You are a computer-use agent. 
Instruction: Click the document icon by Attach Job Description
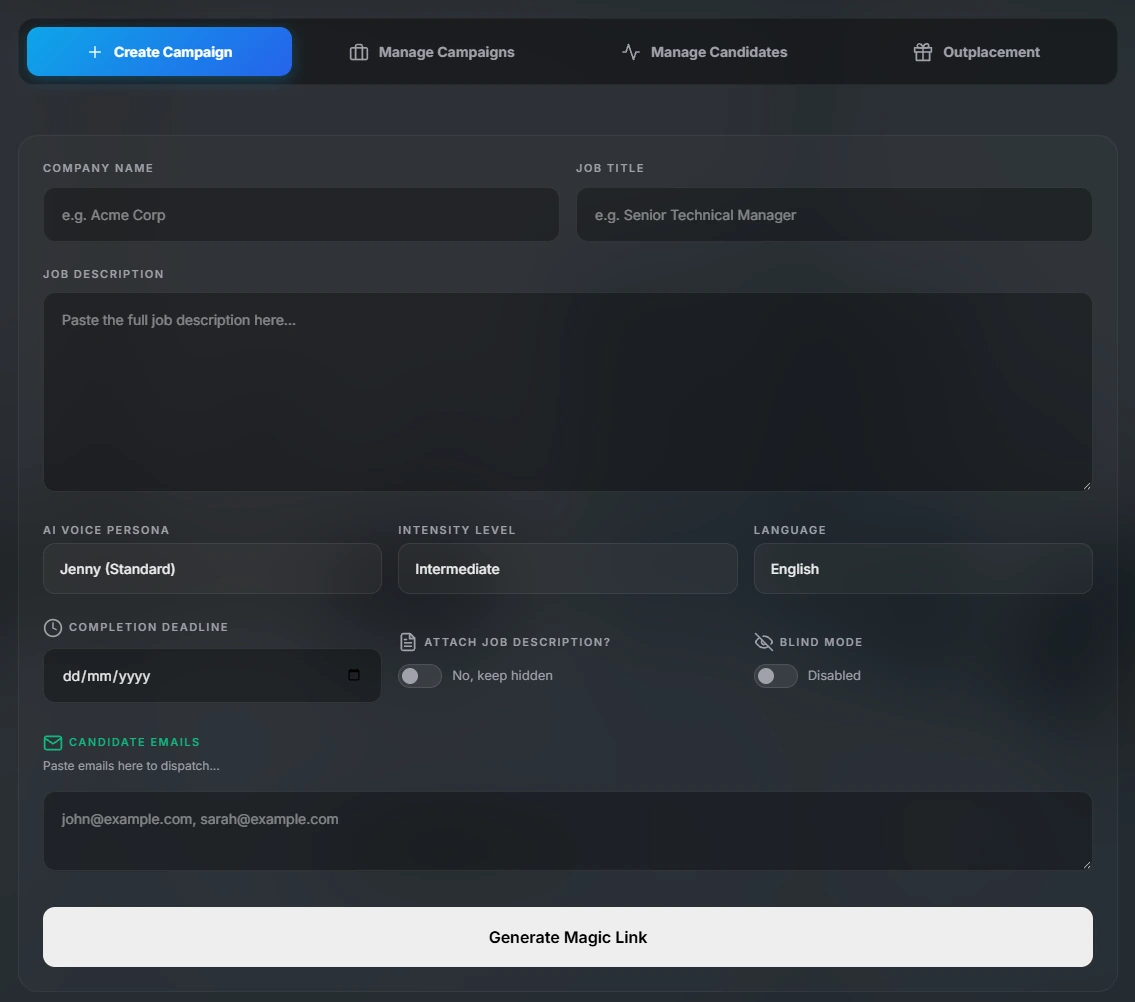point(408,642)
